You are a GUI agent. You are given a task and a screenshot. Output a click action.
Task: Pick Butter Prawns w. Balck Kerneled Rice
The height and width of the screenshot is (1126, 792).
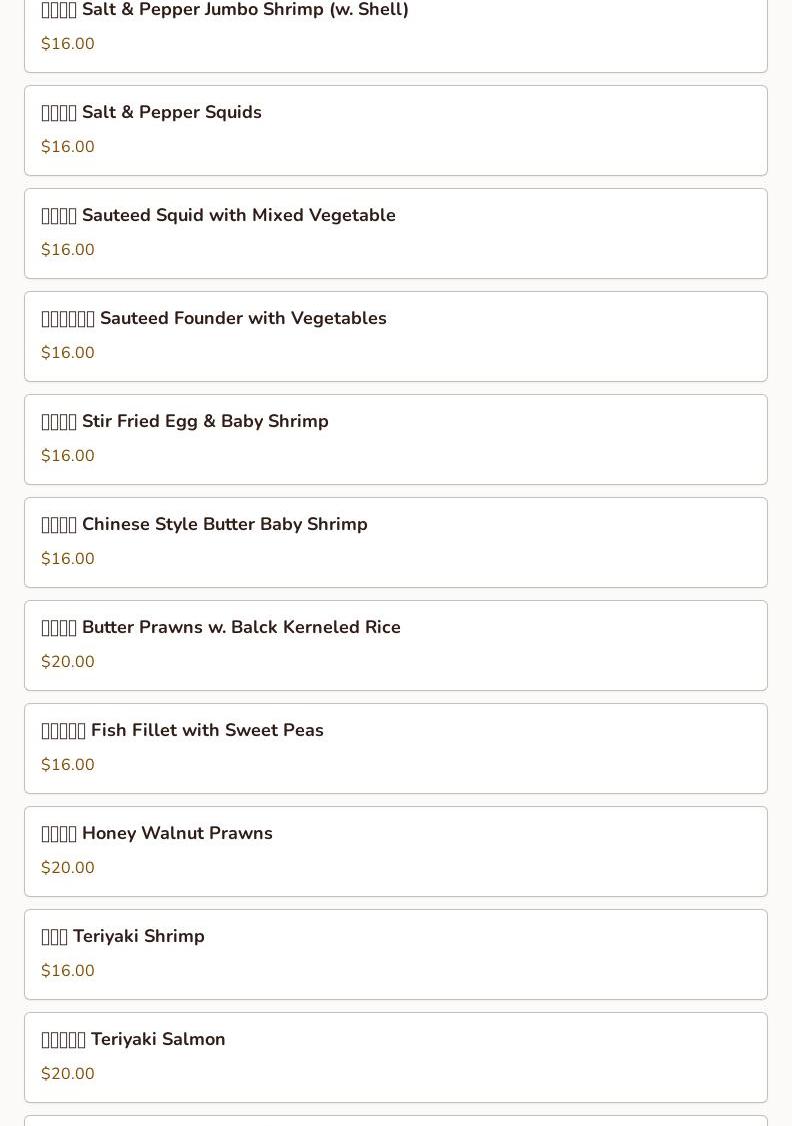(x=240, y=628)
